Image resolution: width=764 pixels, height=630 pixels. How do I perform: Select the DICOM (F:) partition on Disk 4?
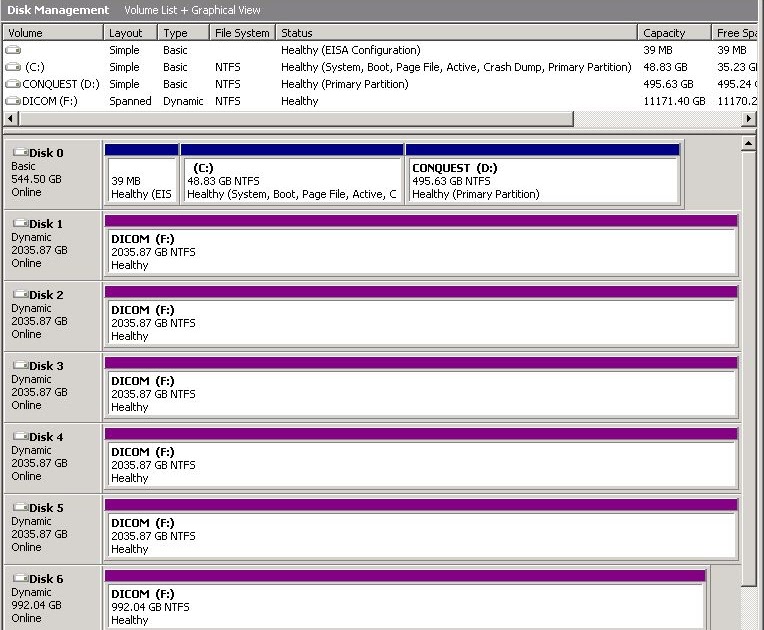tap(421, 458)
